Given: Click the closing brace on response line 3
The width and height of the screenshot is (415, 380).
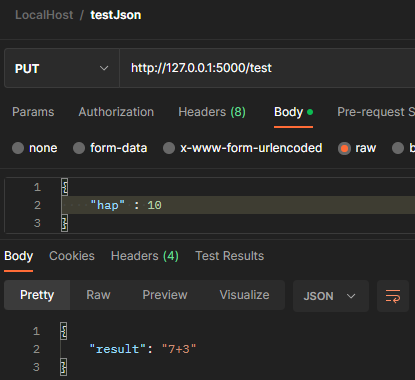Looking at the screenshot, I should 64,367.
